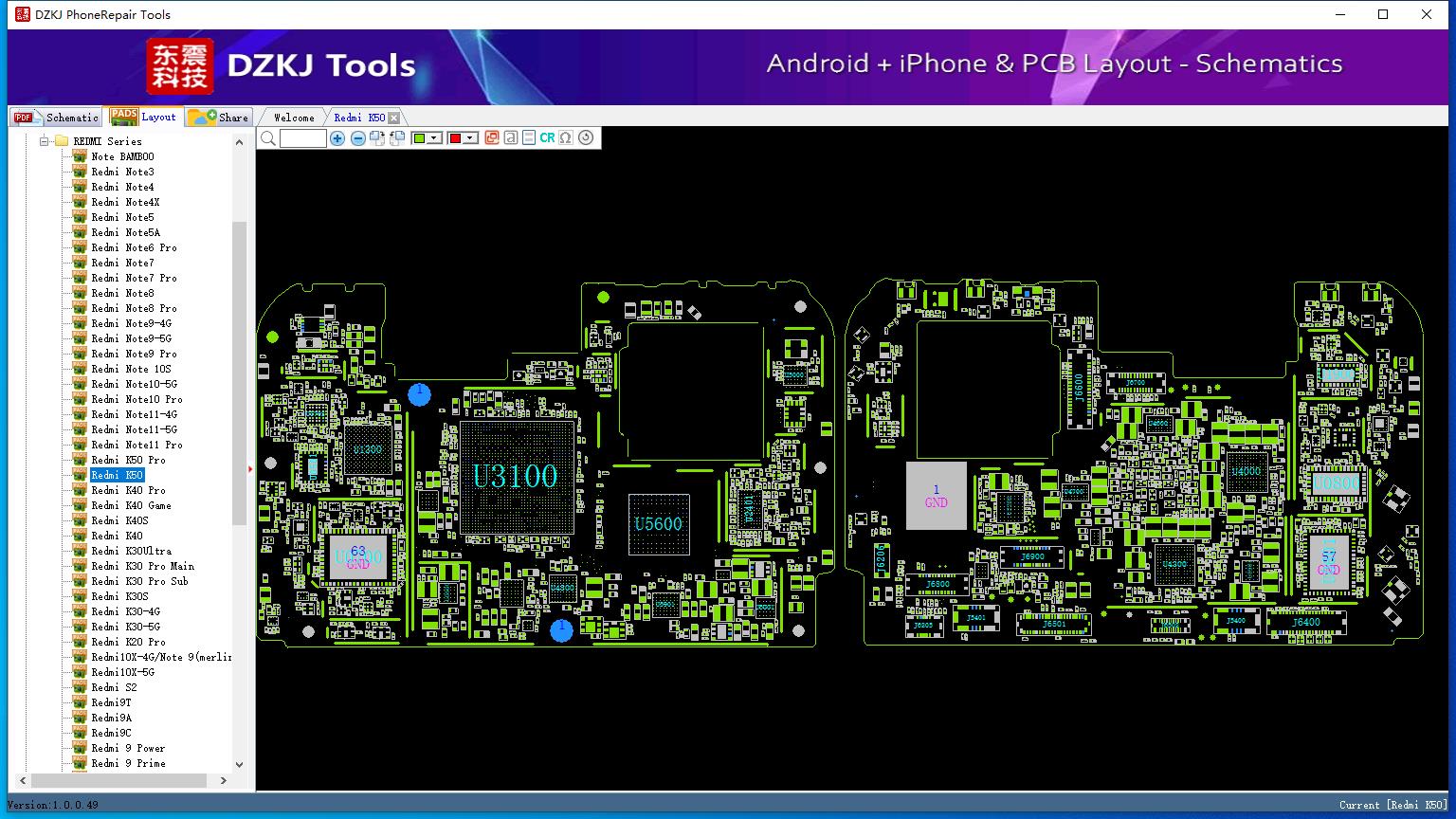Open Redmi K30 Pro Main entry
The height and width of the screenshot is (819, 1456).
(142, 566)
